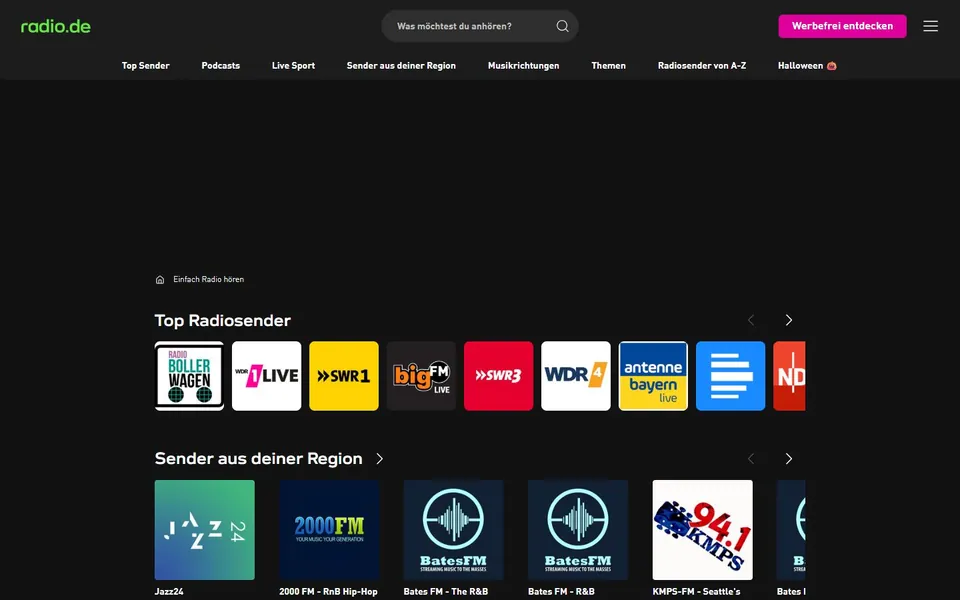This screenshot has height=600, width=960.
Task: Click the Werbefrei entdecken button
Action: click(842, 26)
